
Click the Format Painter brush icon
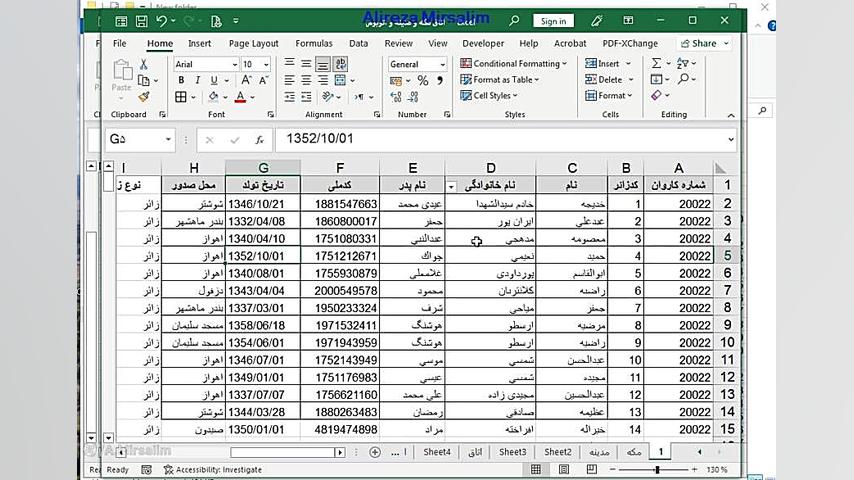[x=144, y=97]
